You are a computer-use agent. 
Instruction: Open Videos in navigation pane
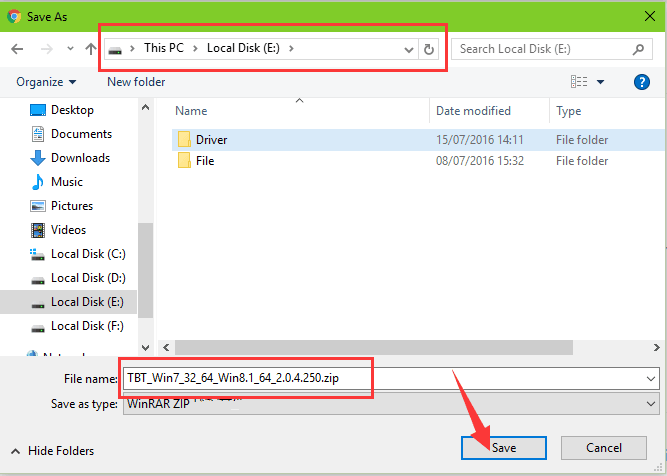[68, 230]
